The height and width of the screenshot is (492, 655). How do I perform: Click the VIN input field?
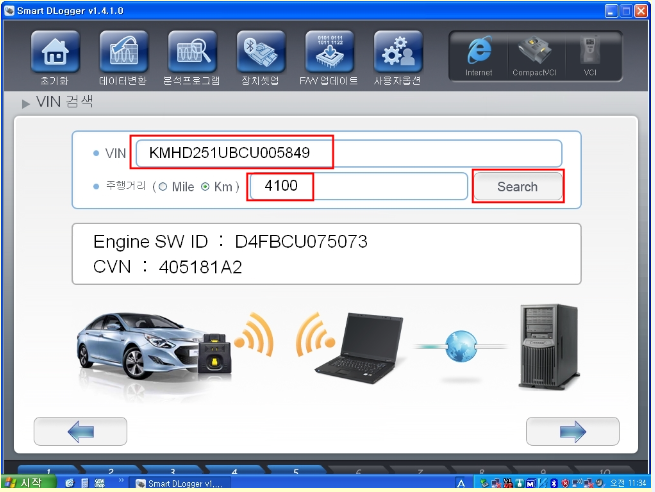pos(349,153)
